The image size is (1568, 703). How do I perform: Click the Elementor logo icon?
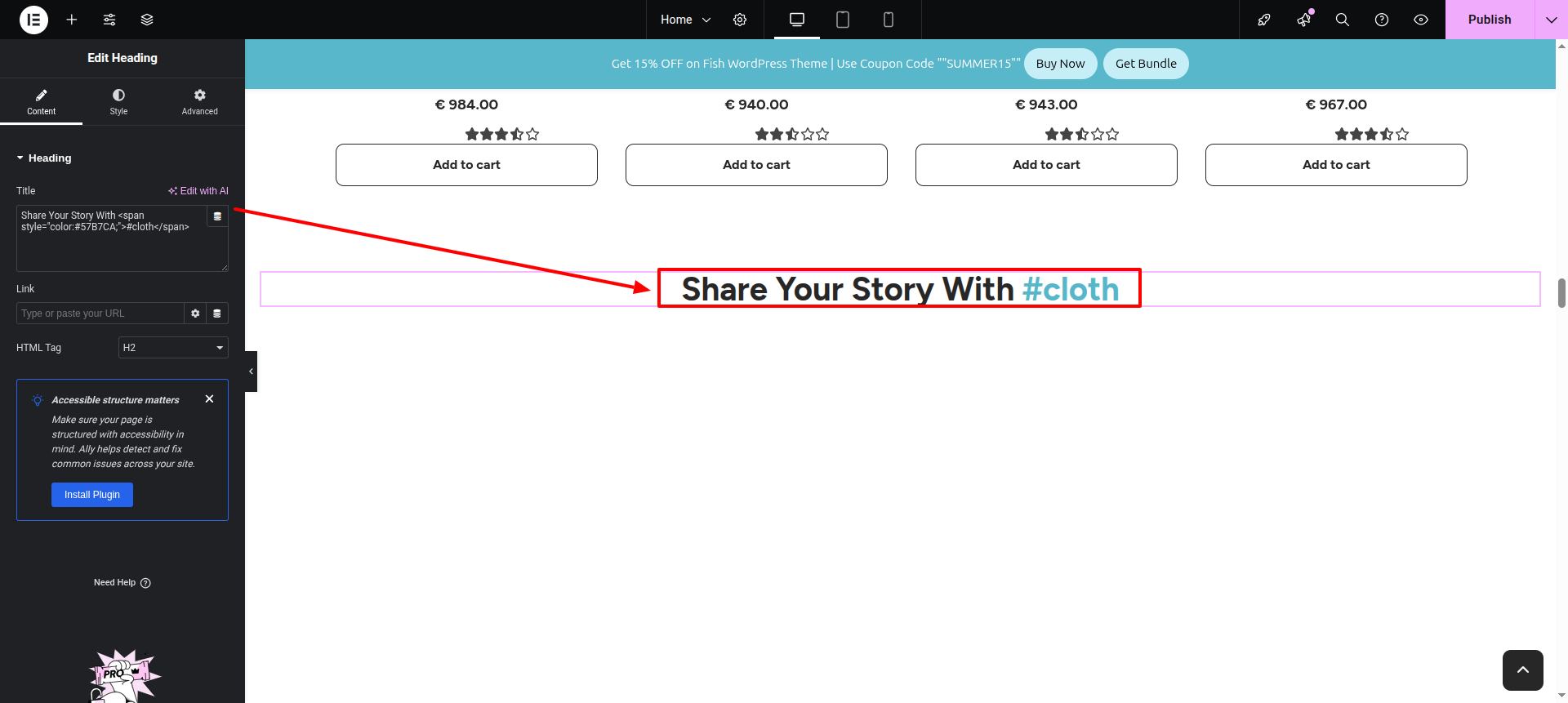click(x=33, y=20)
